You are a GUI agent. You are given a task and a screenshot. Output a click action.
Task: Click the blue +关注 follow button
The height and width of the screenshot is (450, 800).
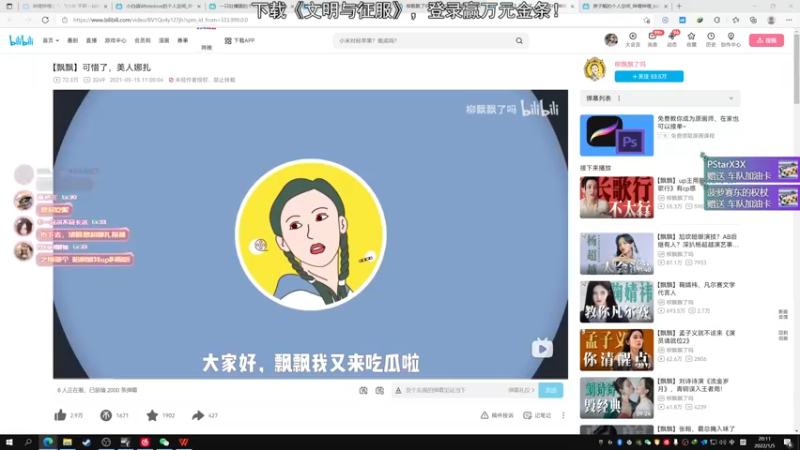[x=649, y=77]
